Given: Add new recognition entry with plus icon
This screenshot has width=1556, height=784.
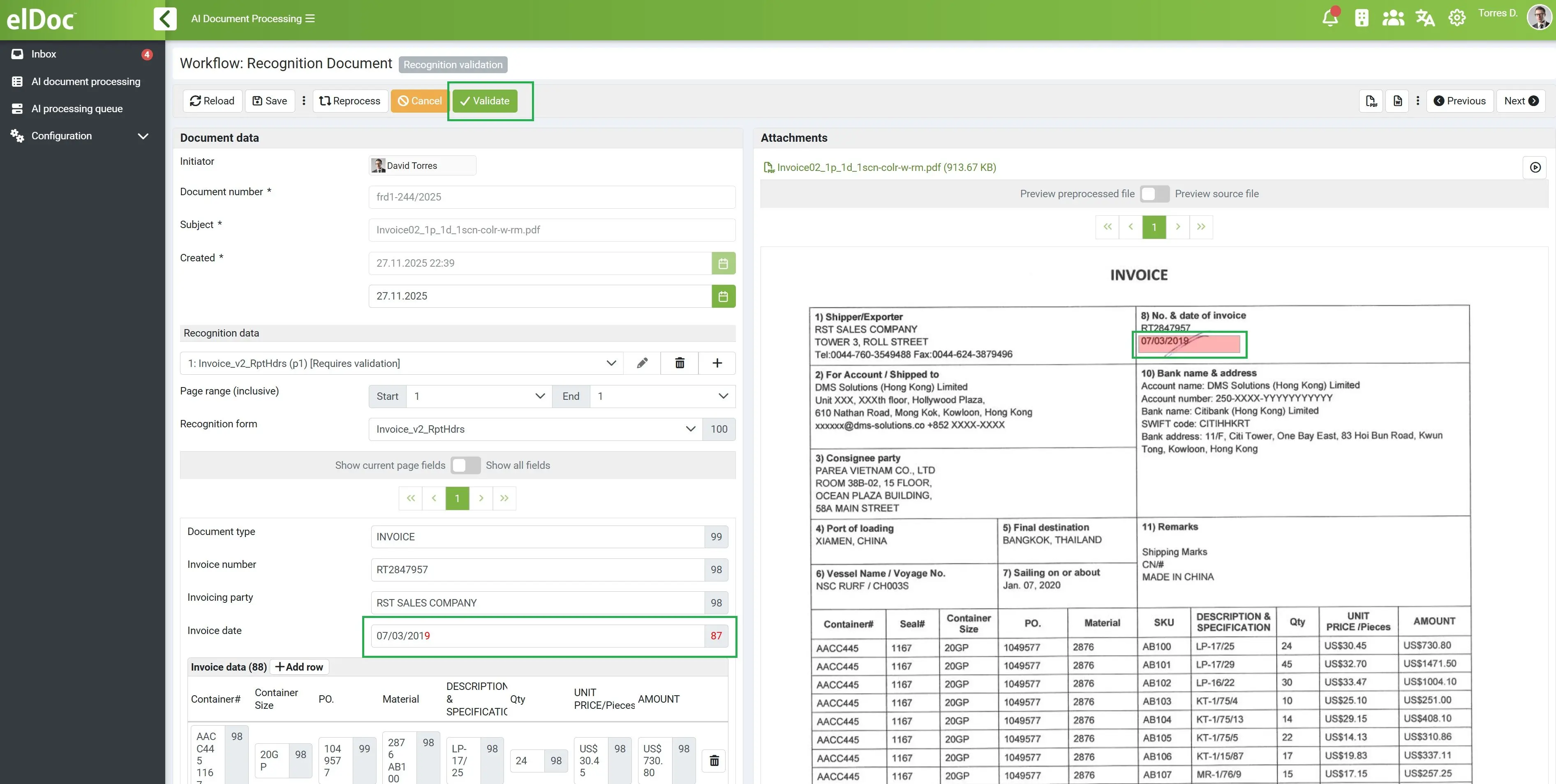Looking at the screenshot, I should (717, 363).
